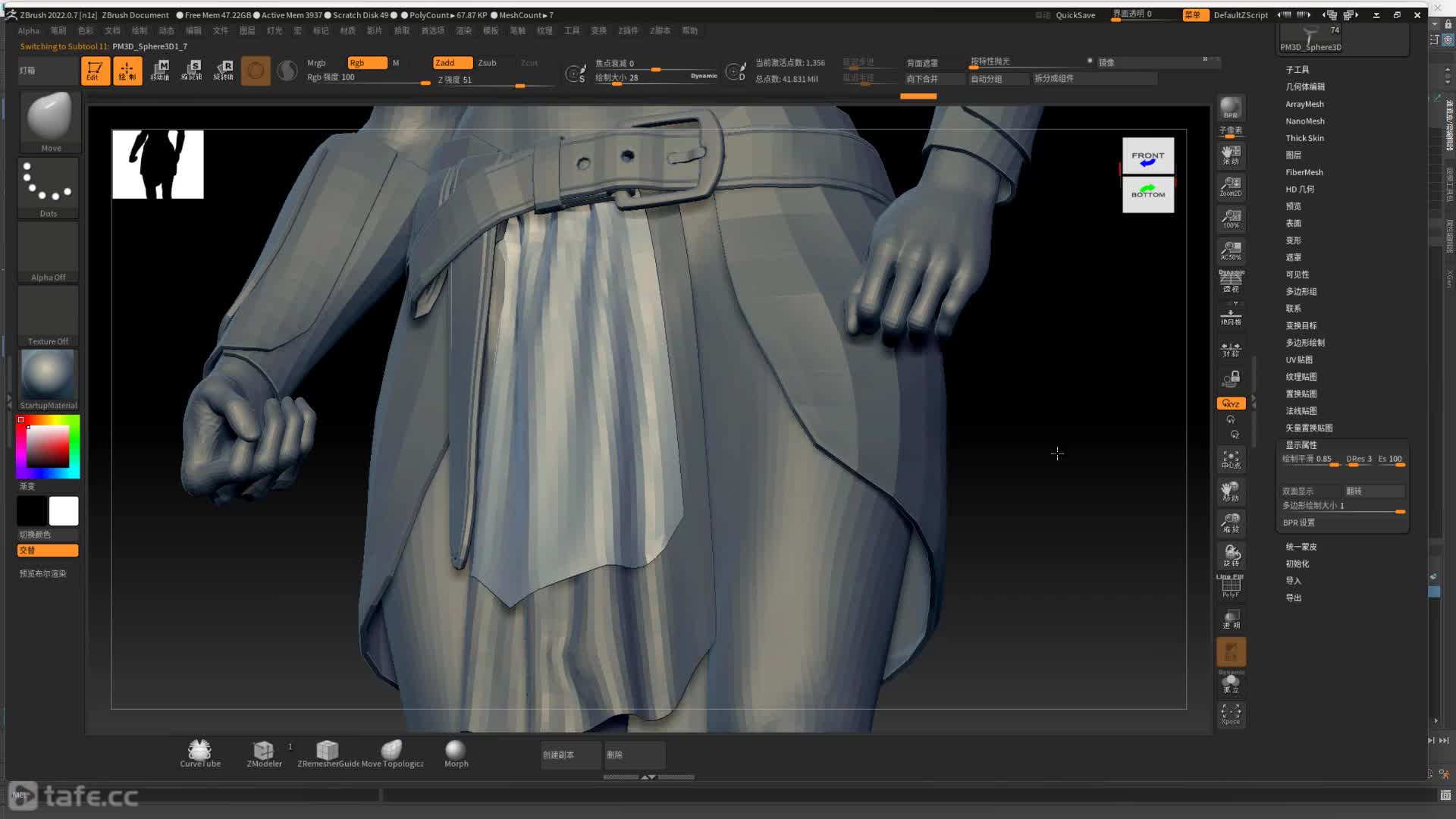The image size is (1456, 819).
Task: Expand the ArrayMesh section
Action: click(x=1304, y=104)
